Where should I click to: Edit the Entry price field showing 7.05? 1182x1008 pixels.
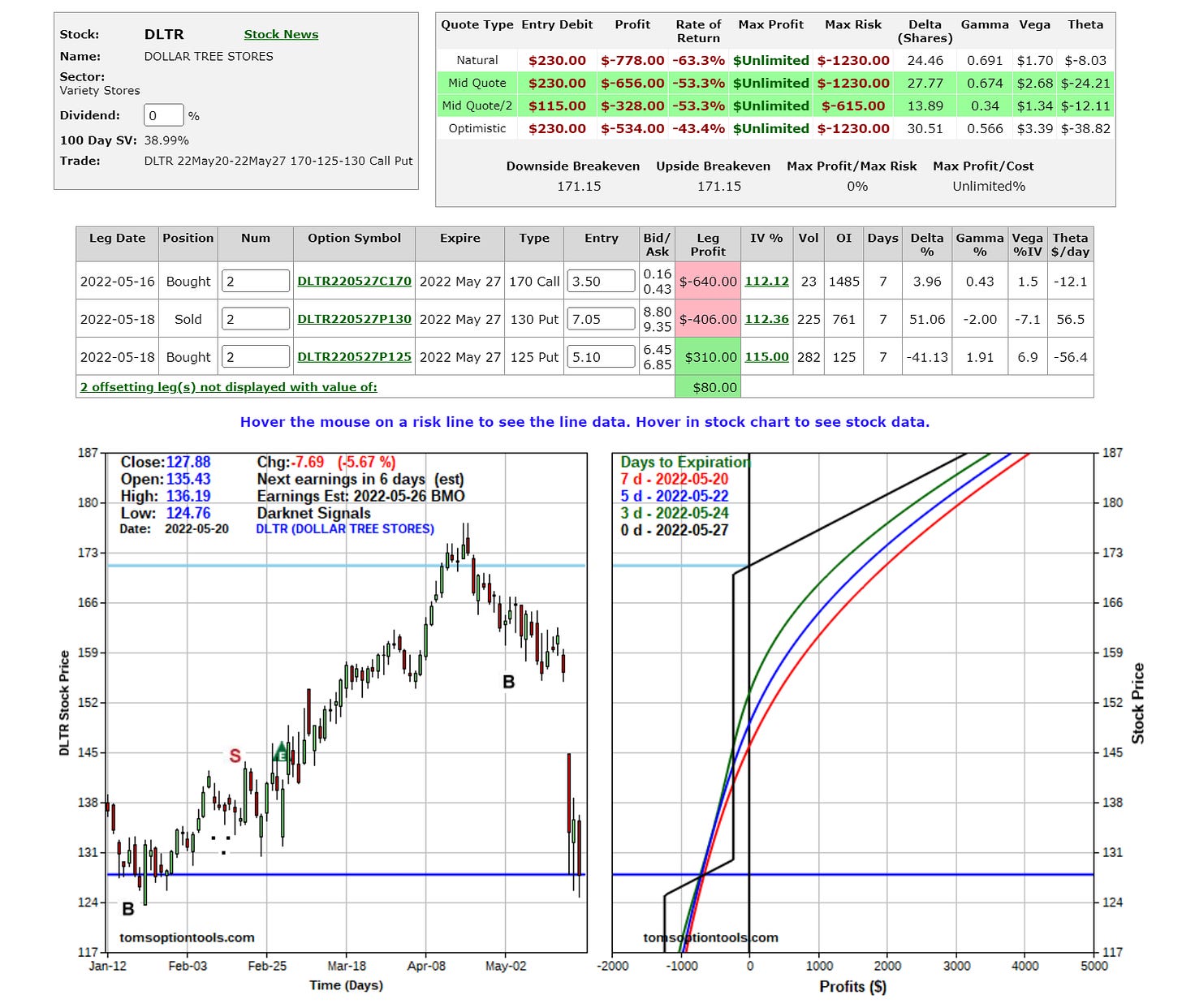coord(602,319)
